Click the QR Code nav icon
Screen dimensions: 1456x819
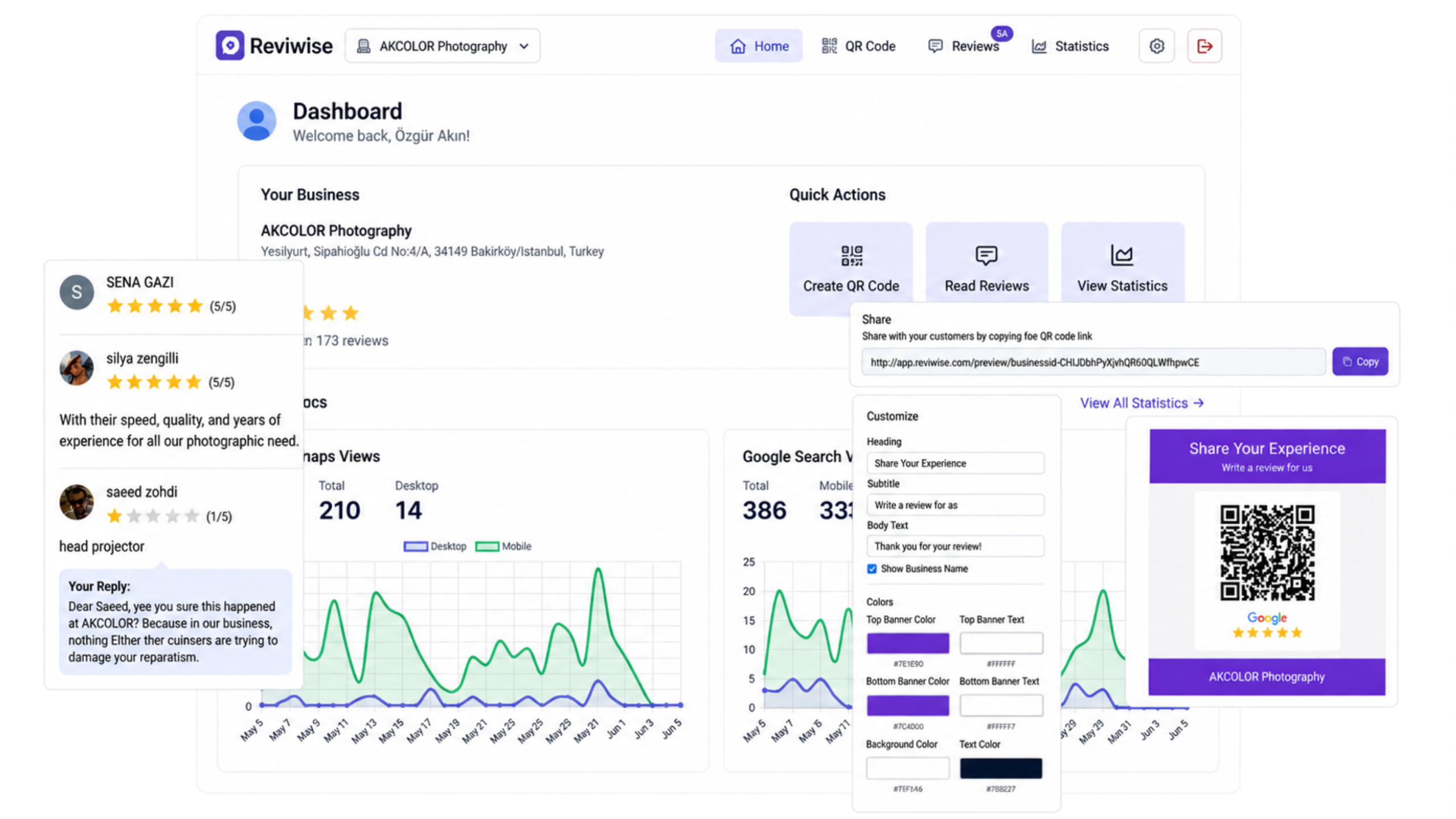pos(829,46)
